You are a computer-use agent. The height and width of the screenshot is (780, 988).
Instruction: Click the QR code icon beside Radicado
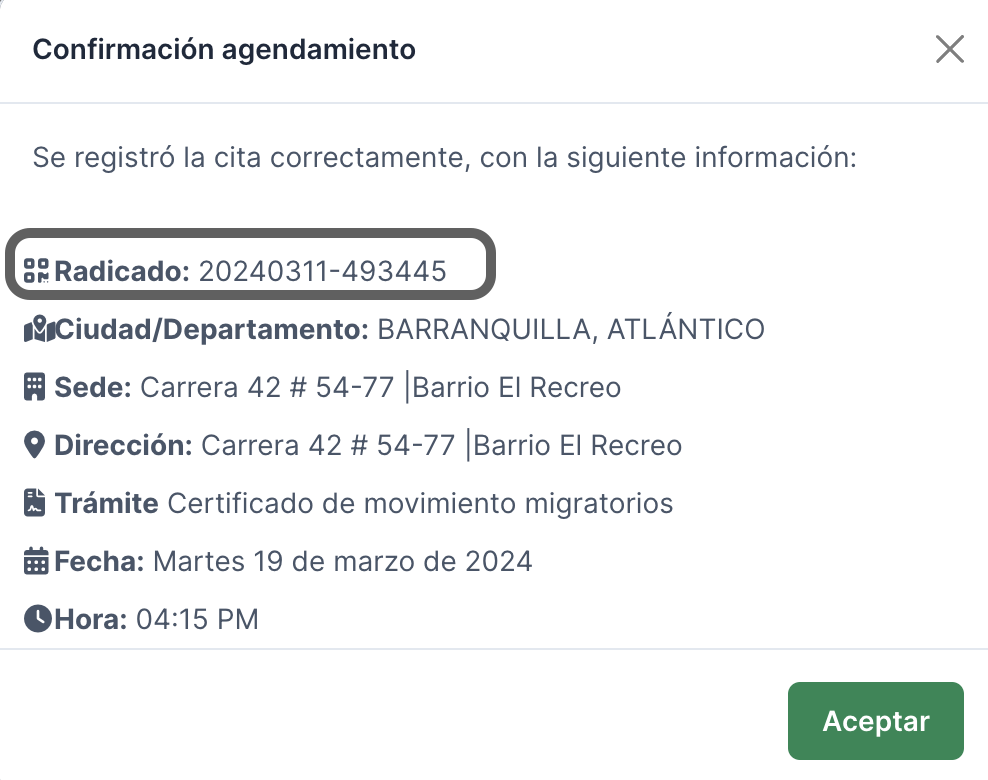tap(37, 270)
